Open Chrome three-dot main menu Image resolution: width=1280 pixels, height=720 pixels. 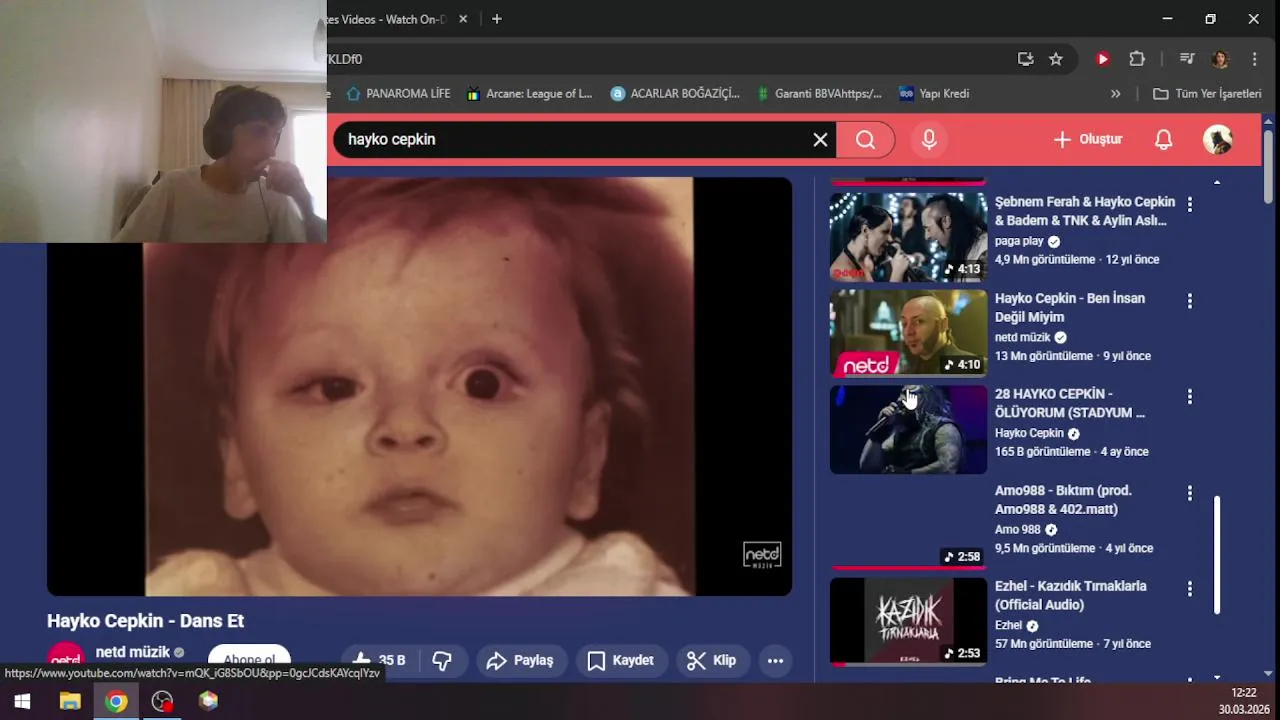click(x=1254, y=59)
